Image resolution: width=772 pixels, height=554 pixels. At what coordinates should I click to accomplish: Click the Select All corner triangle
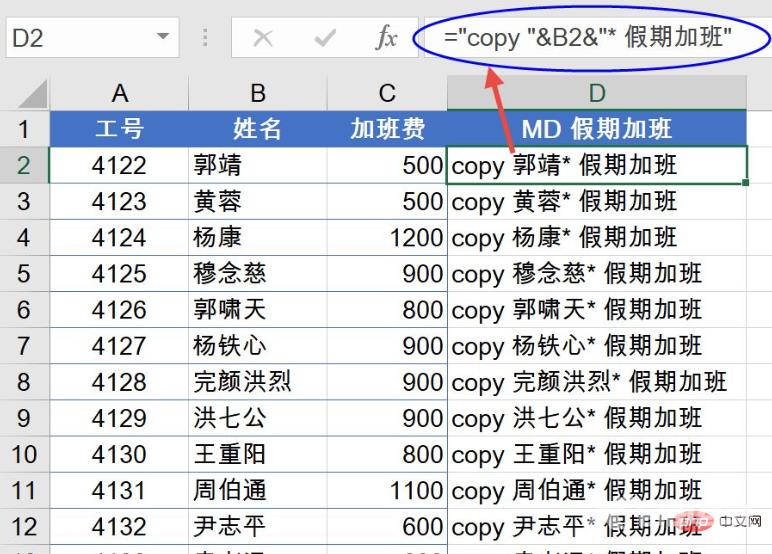32,95
